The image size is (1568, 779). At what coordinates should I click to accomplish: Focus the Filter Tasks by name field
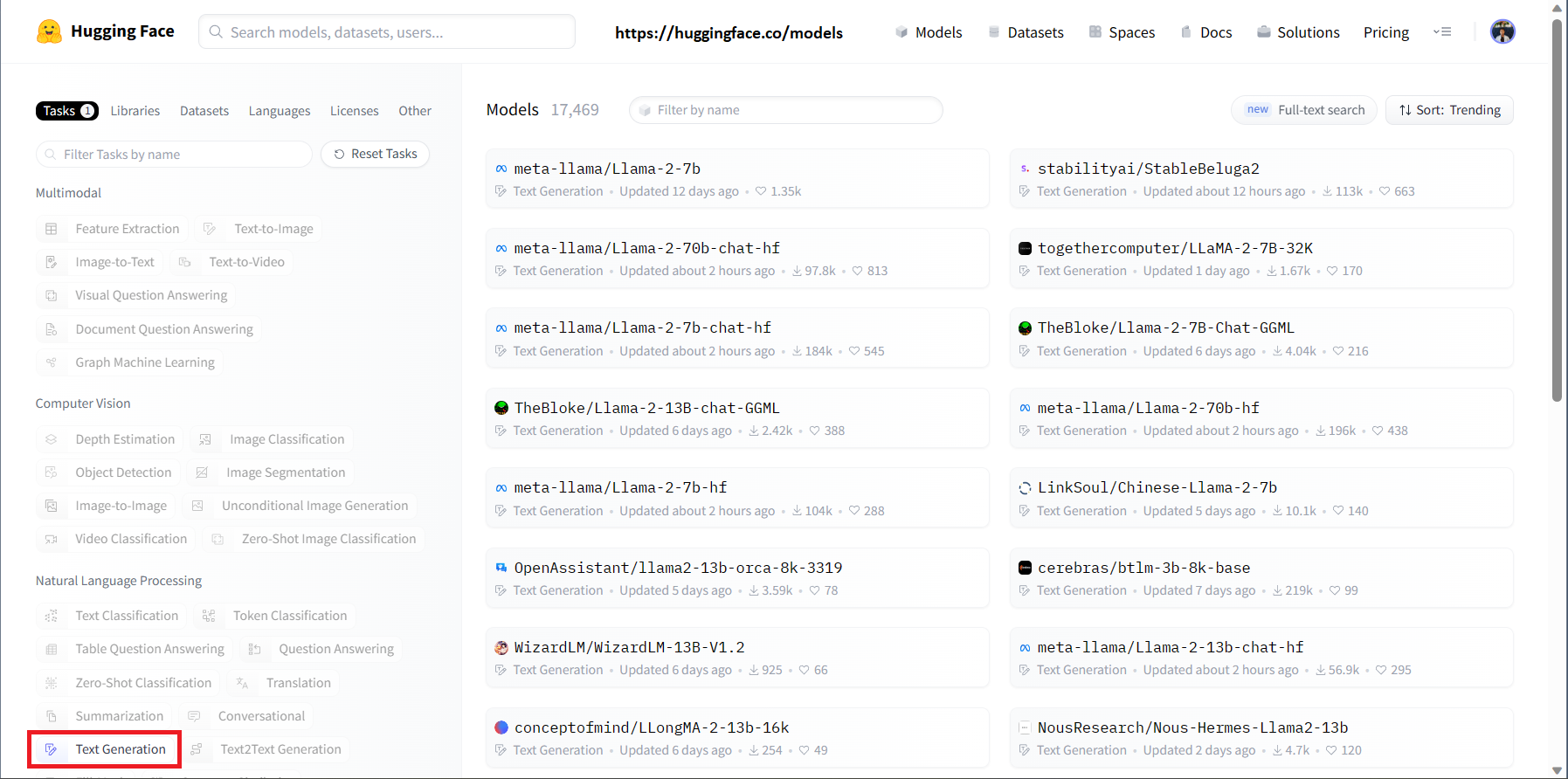coord(174,155)
